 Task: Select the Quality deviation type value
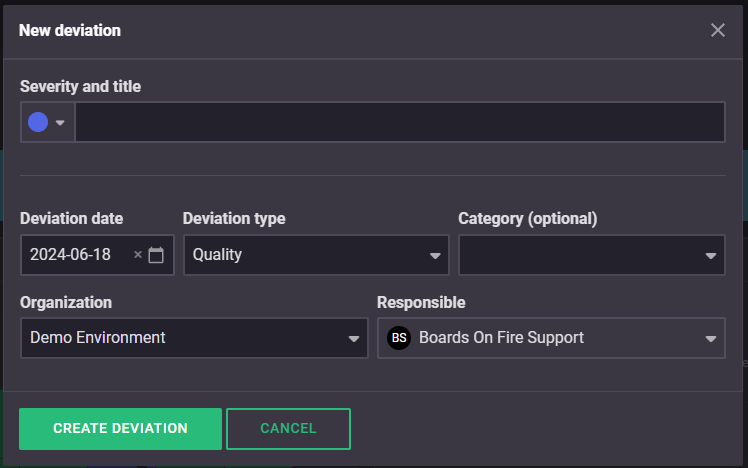pyautogui.click(x=218, y=255)
